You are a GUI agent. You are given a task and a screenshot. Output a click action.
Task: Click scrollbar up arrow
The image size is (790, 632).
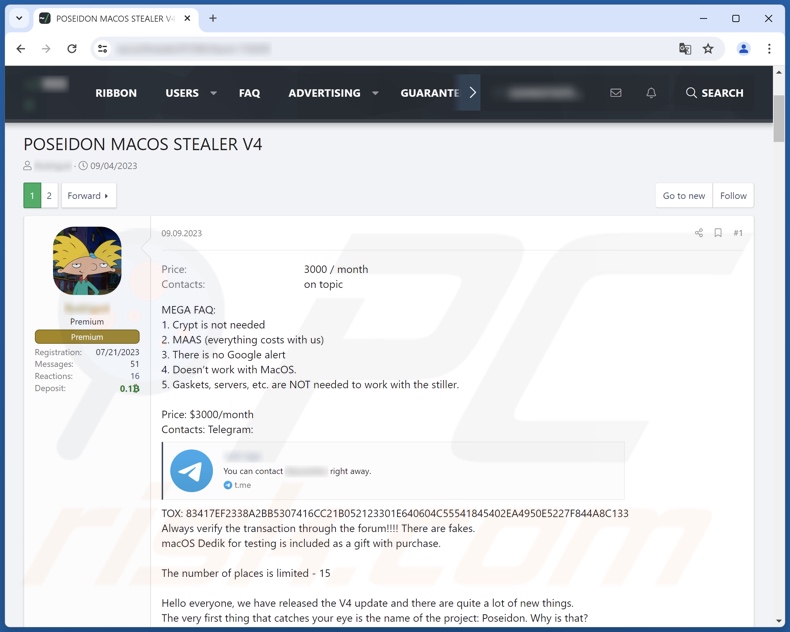click(x=779, y=73)
